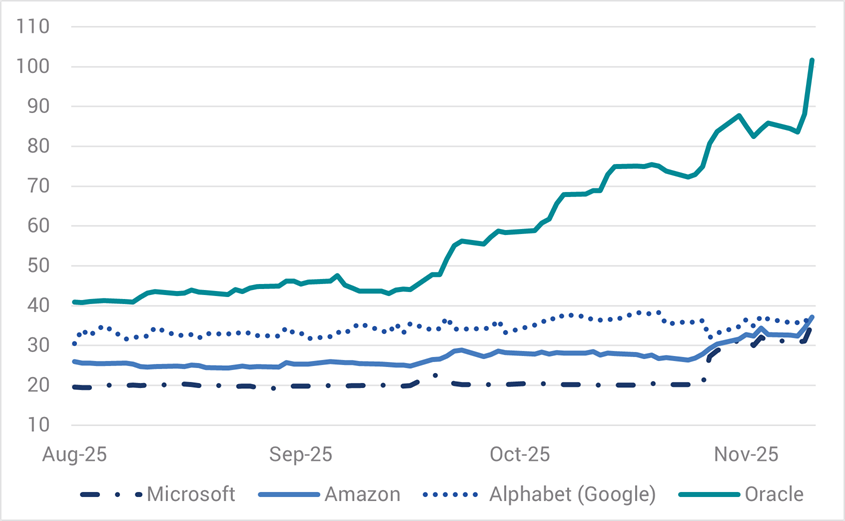
Task: Click the 10 y-axis label
Action: [37, 424]
